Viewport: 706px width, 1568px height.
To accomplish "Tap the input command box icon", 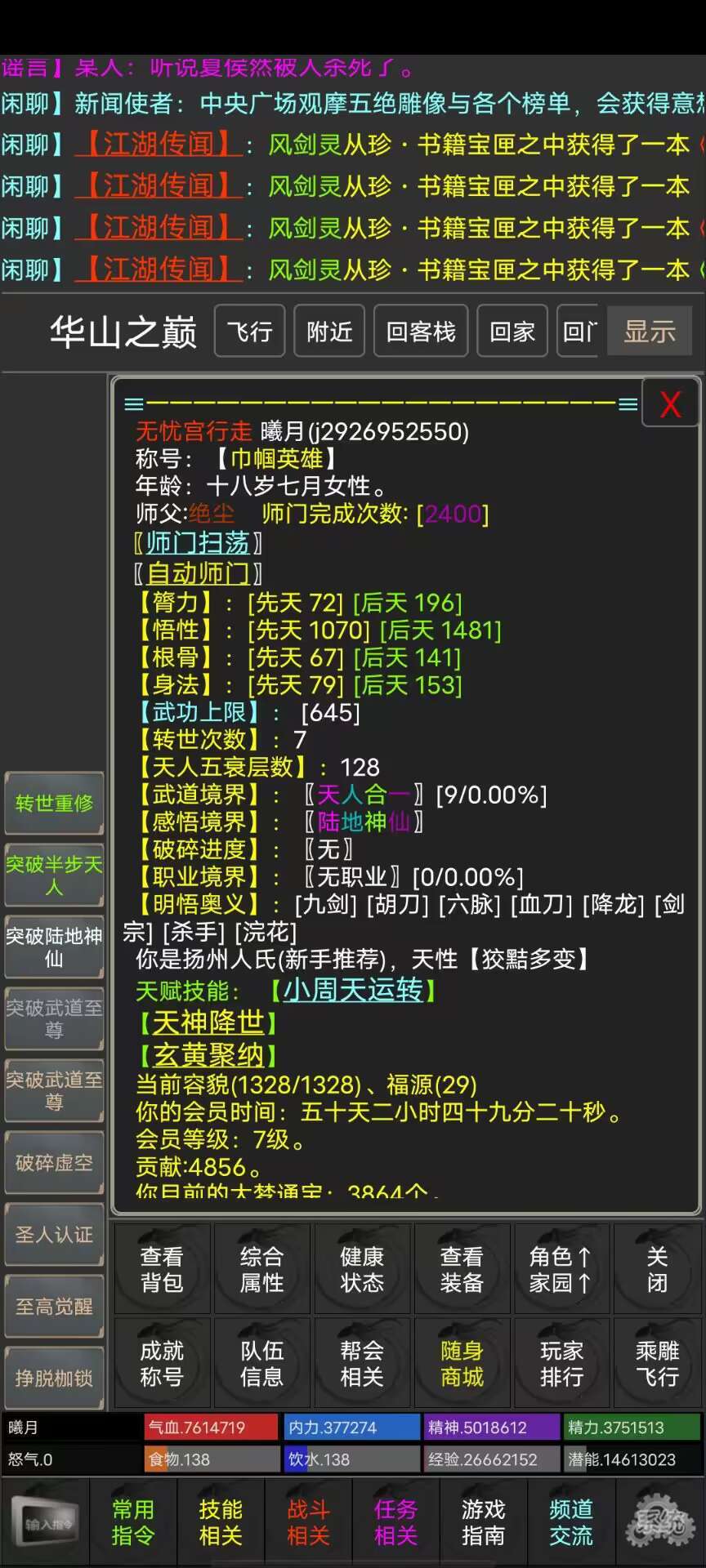I will [46, 1523].
